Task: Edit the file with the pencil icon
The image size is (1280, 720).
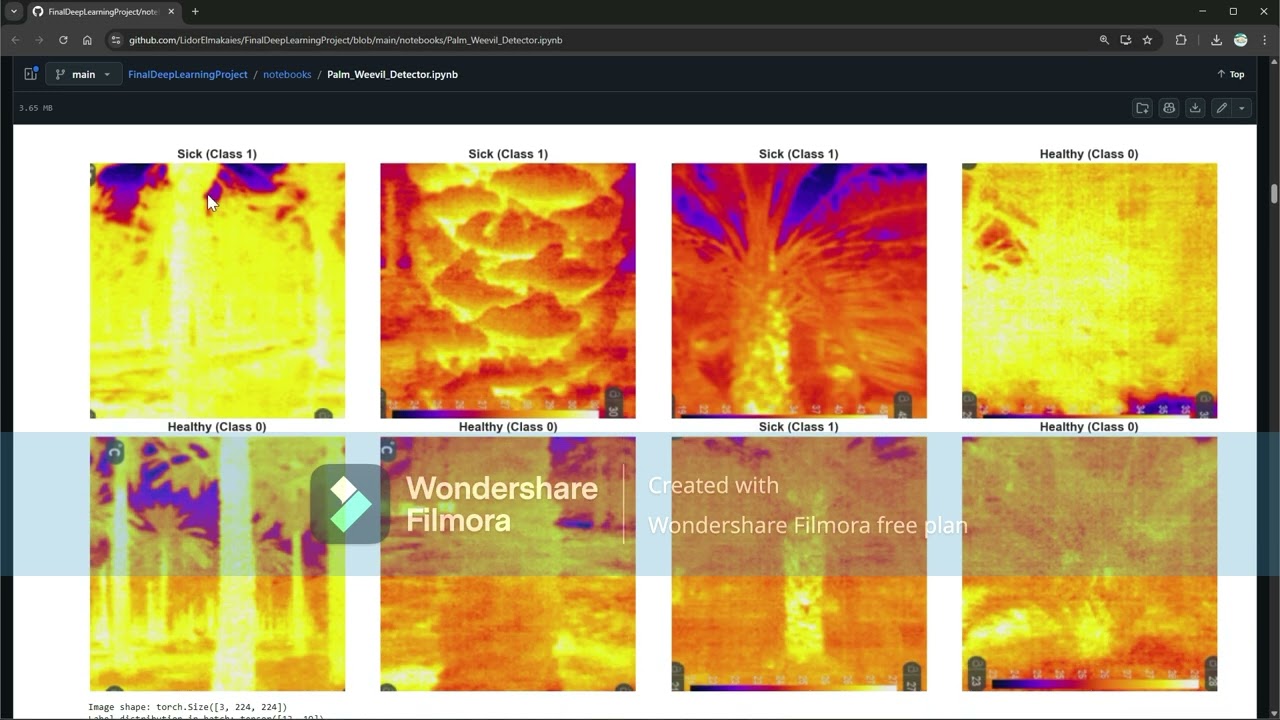Action: (1221, 108)
